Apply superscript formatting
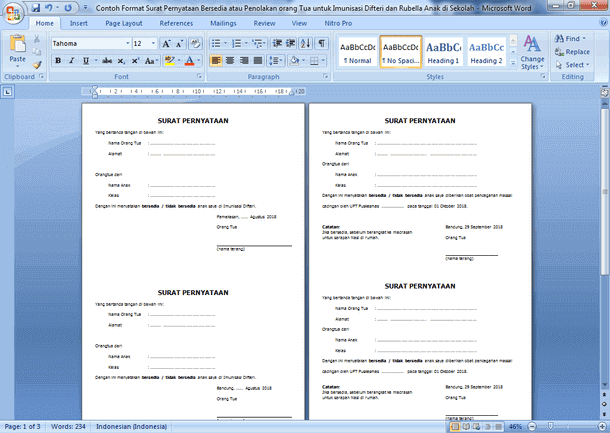The width and height of the screenshot is (610, 433). coord(135,61)
